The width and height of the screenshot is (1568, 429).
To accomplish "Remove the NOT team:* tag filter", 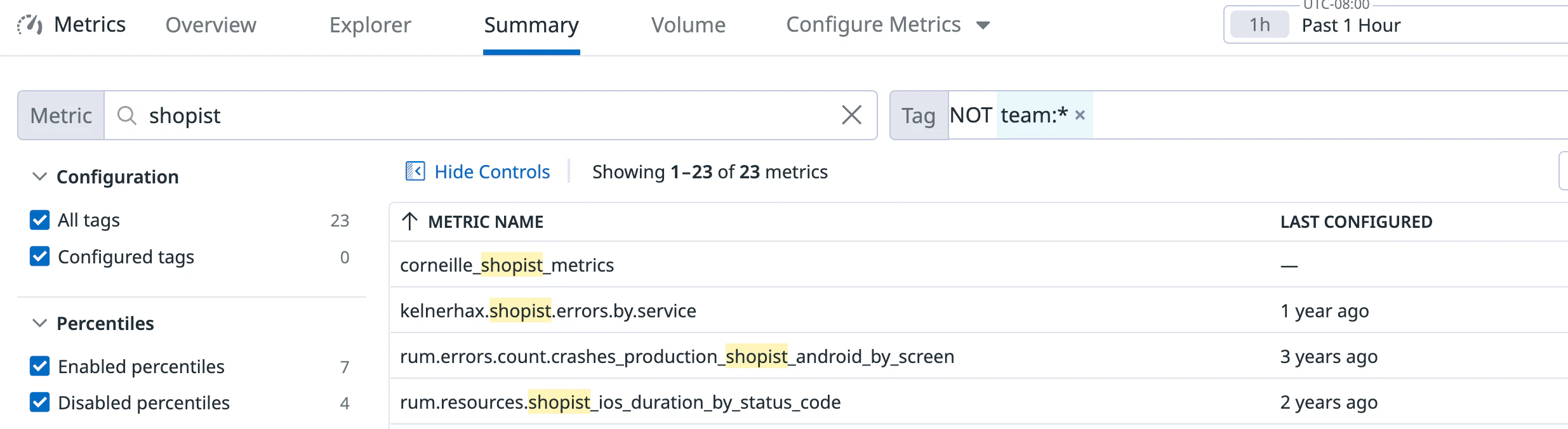I will coord(1080,115).
